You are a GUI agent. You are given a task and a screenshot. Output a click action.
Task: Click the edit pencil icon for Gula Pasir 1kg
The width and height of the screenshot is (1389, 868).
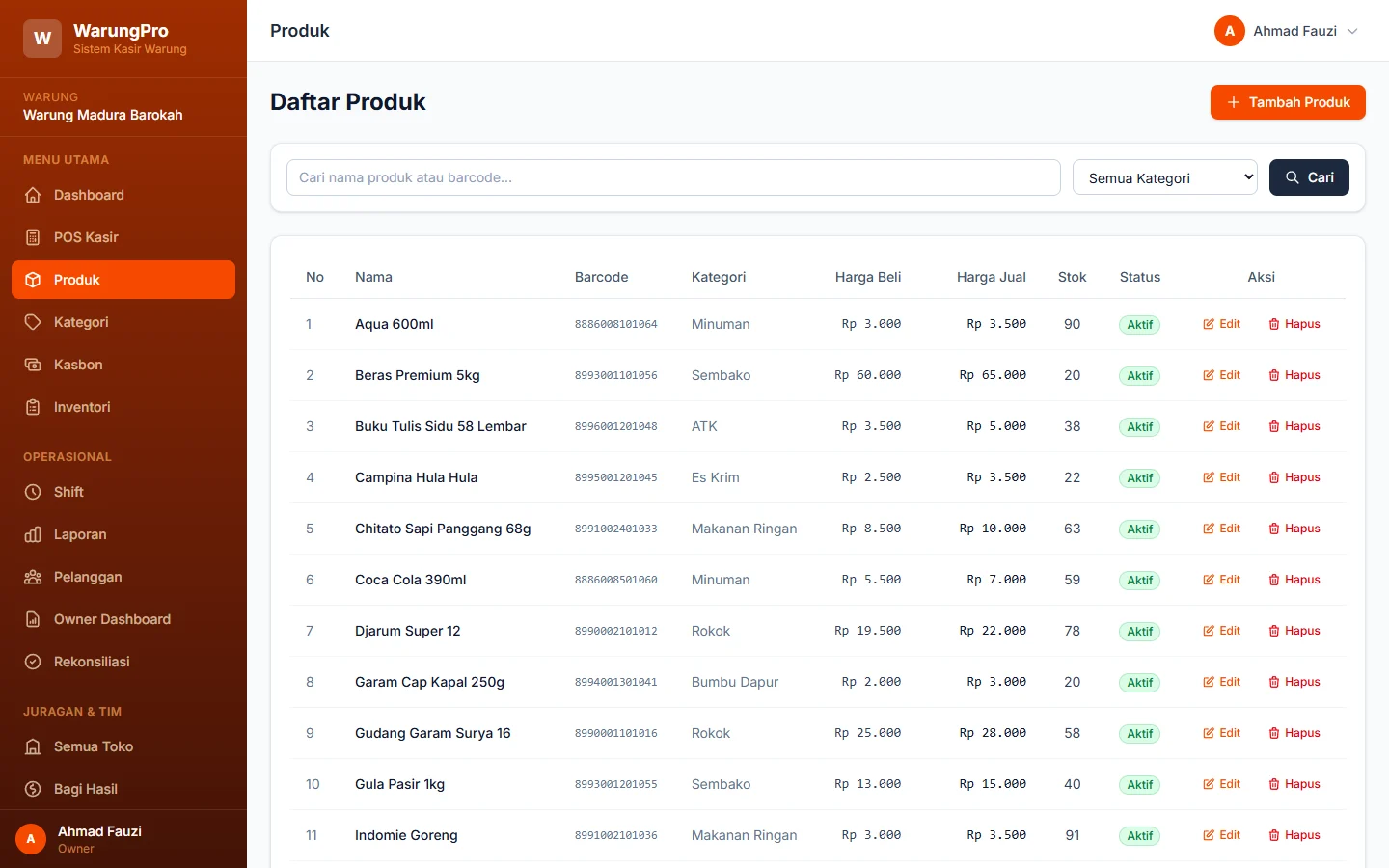tap(1209, 784)
